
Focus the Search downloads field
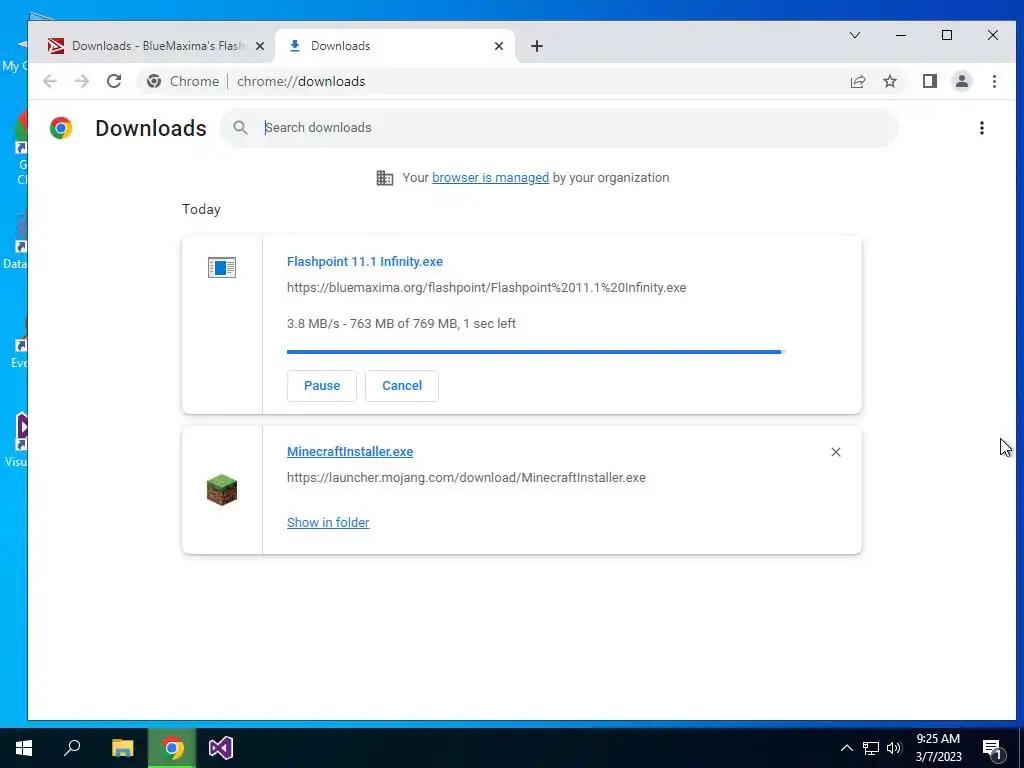coord(560,128)
